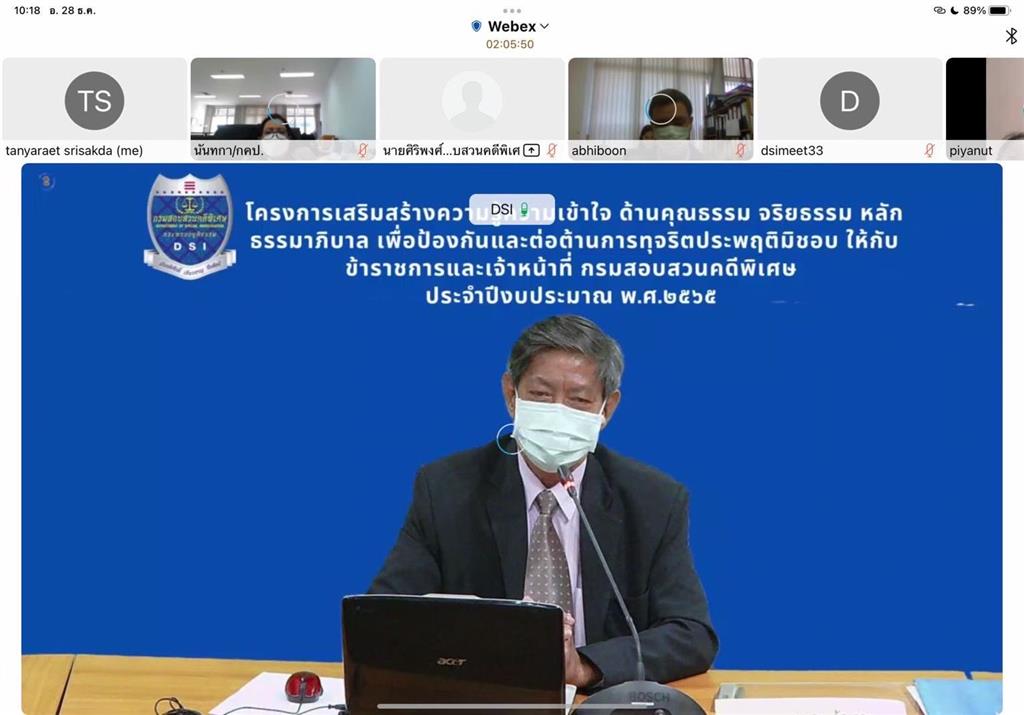Image resolution: width=1024 pixels, height=715 pixels.
Task: Select the abhiboon video thumbnail
Action: (660, 100)
